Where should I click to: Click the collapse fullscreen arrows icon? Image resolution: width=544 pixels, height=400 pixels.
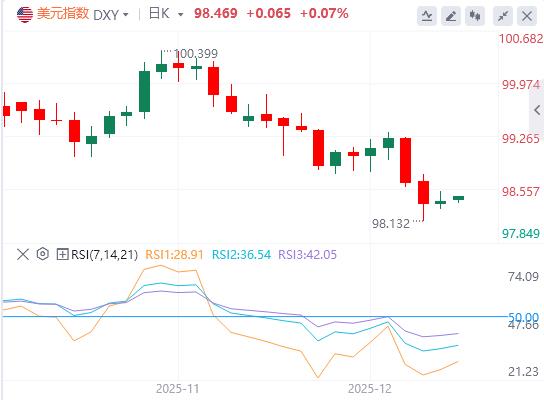pos(503,16)
